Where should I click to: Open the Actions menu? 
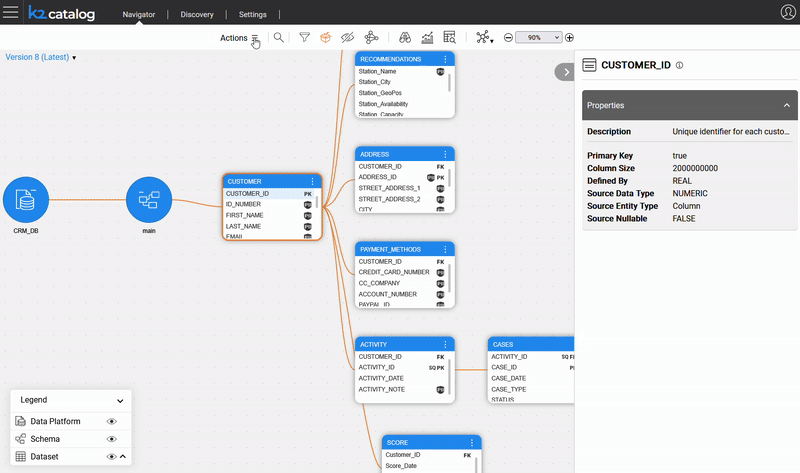240,38
